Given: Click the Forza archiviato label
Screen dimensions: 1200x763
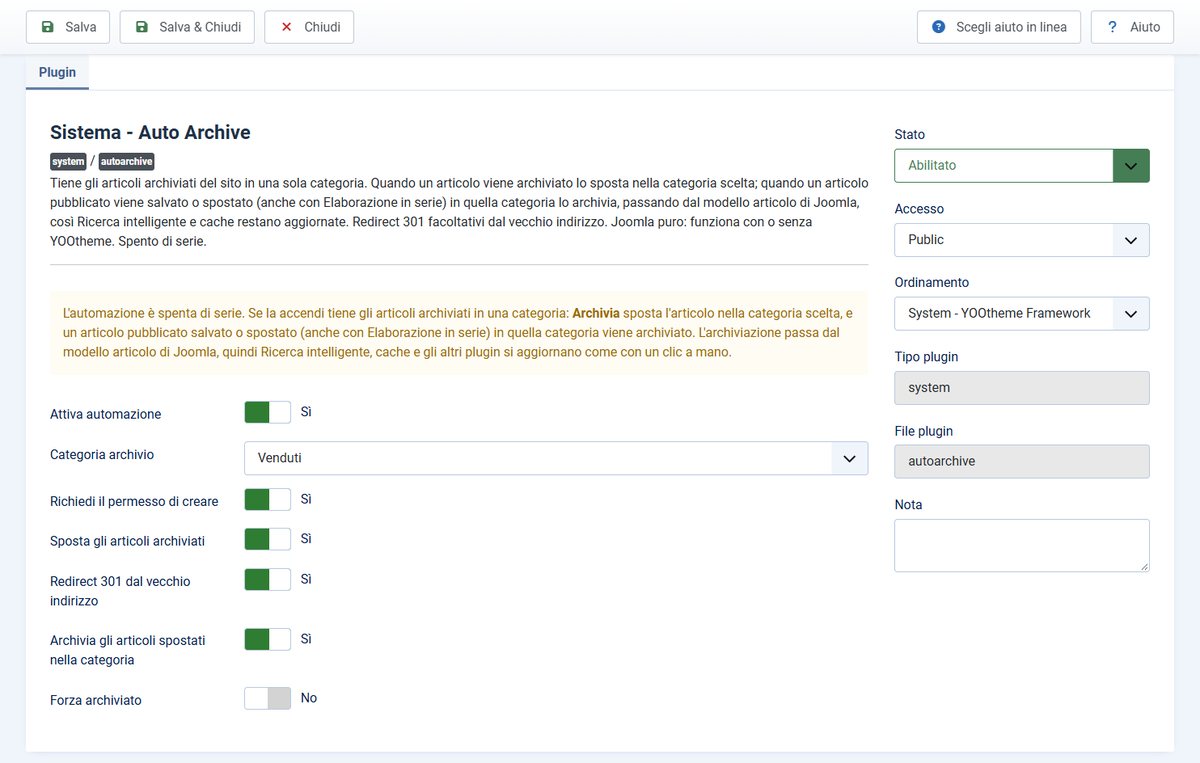Looking at the screenshot, I should (96, 700).
